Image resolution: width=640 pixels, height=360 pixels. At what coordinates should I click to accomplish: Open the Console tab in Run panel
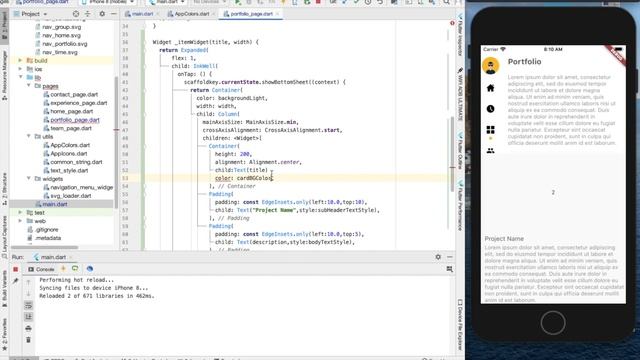pyautogui.click(x=41, y=269)
